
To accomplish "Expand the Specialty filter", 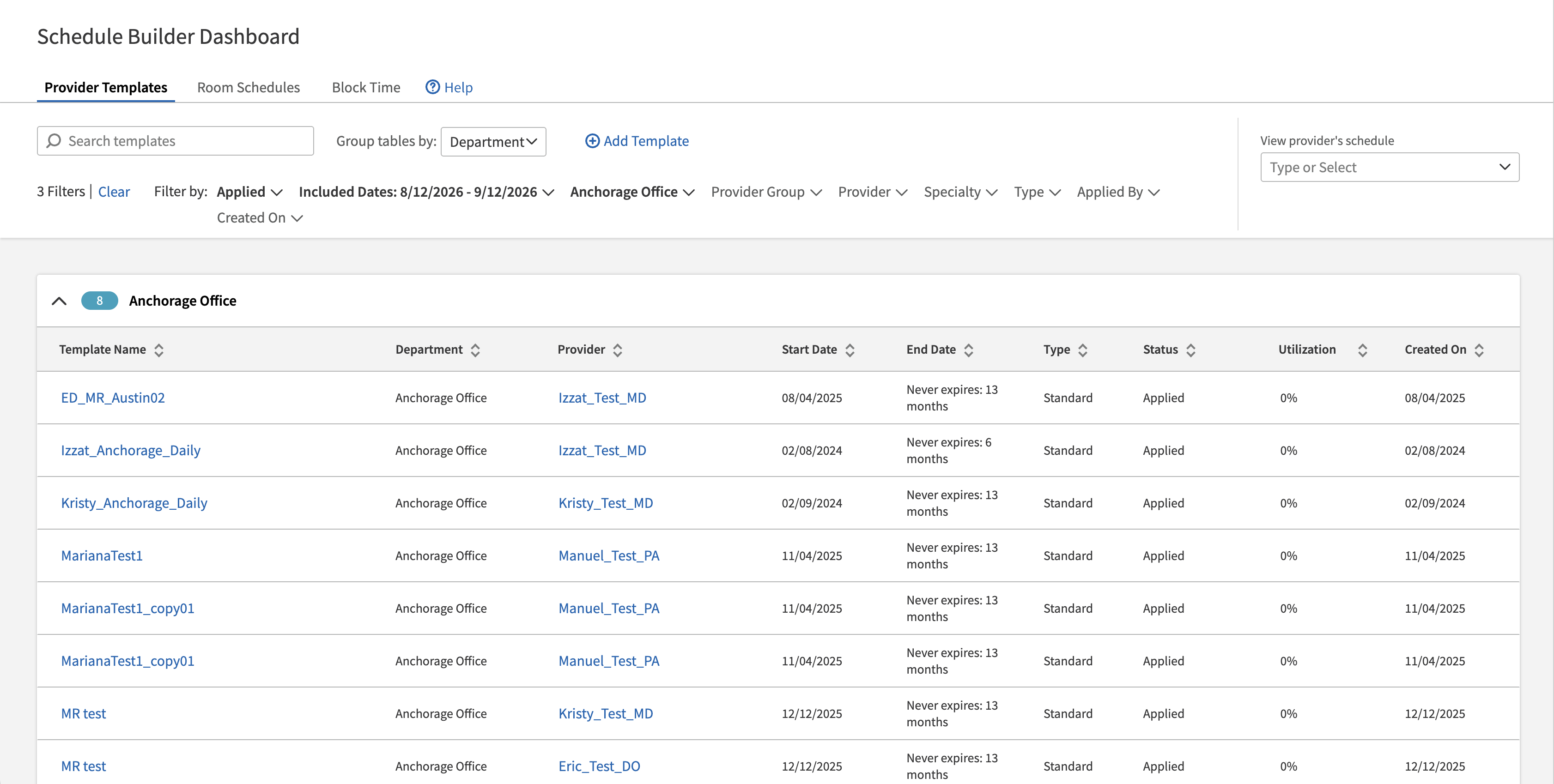I will [960, 192].
